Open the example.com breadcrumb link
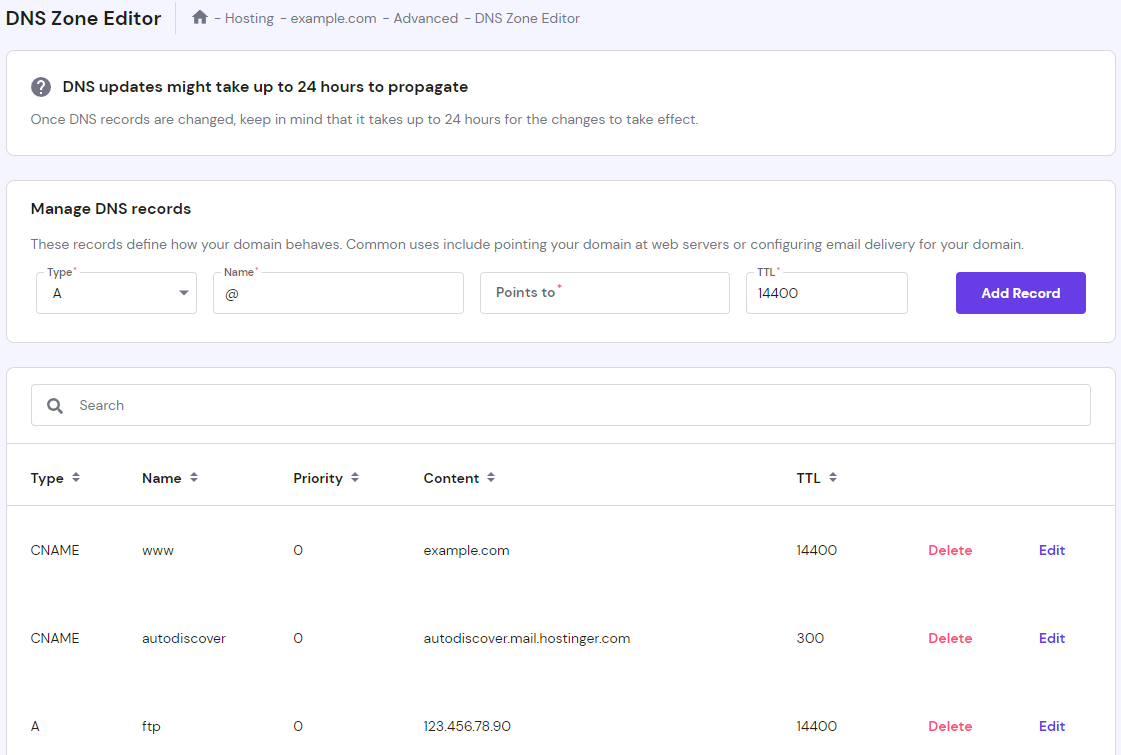This screenshot has height=755, width=1121. (x=333, y=18)
